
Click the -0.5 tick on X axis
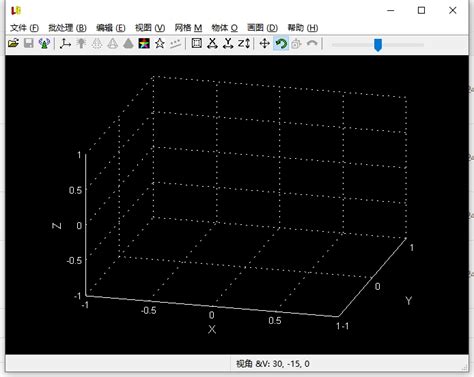pyautogui.click(x=149, y=310)
